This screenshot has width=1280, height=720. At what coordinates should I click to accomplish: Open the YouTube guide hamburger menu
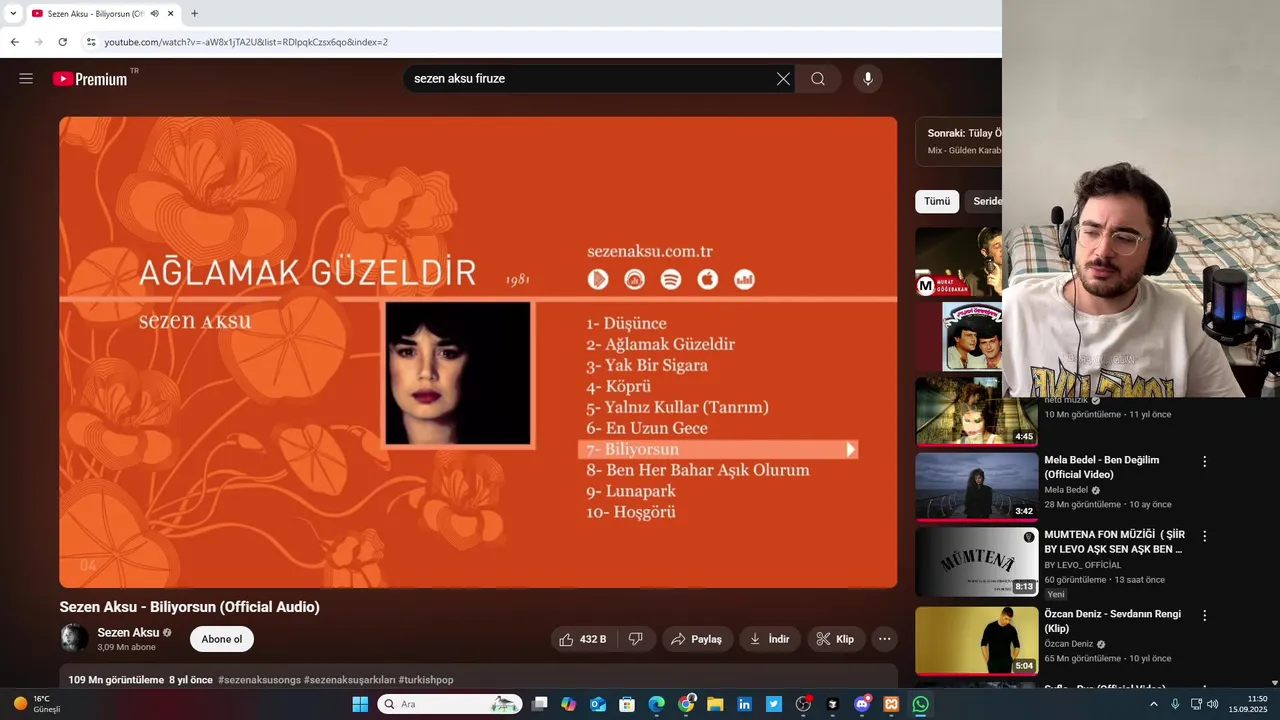coord(26,79)
